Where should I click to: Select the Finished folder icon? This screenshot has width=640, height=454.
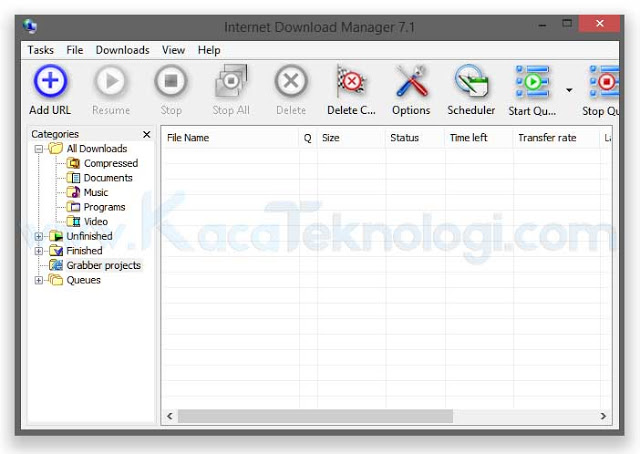point(56,251)
